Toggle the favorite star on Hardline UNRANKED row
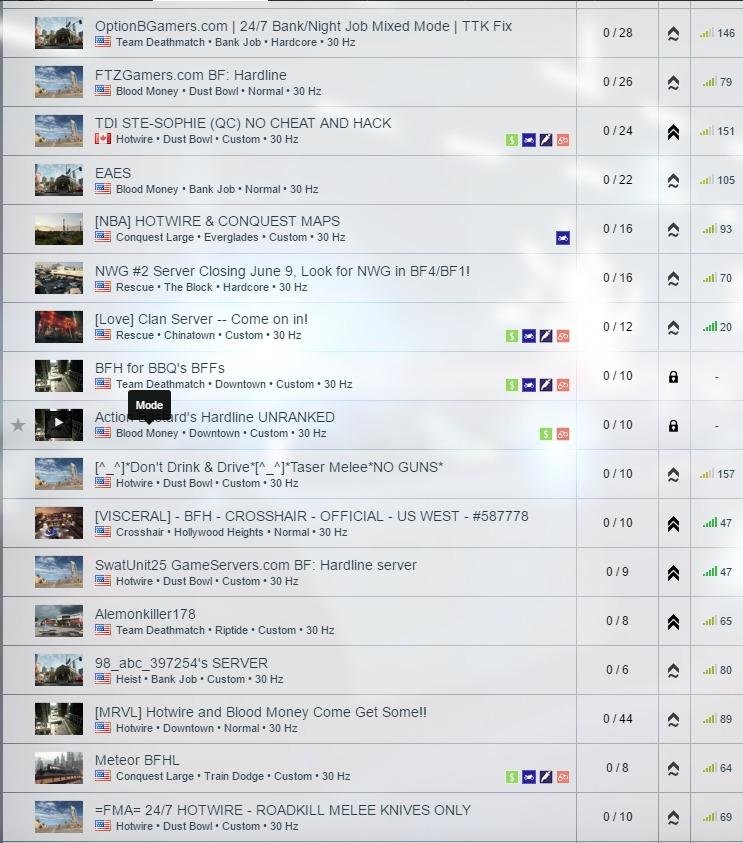 18,425
